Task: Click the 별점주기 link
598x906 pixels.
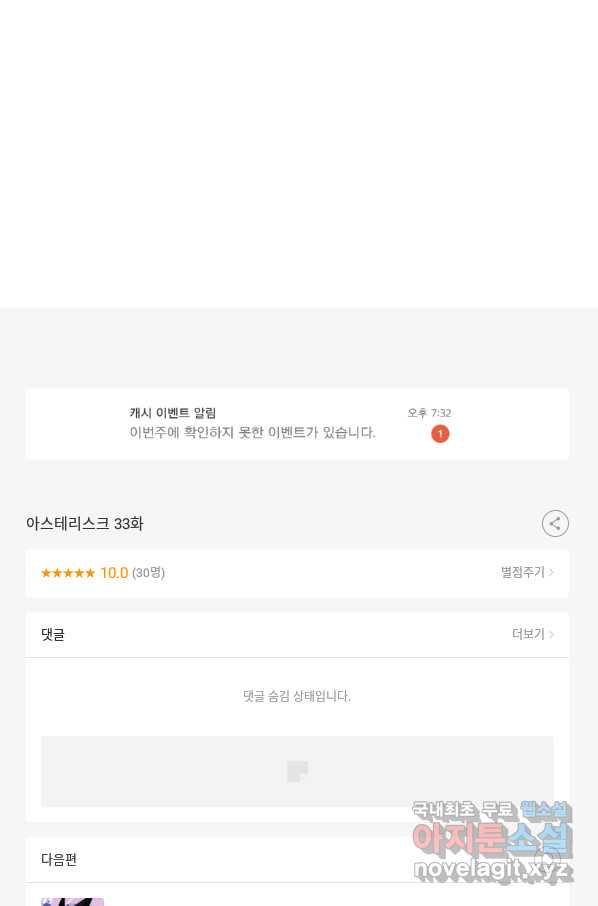Action: click(522, 572)
